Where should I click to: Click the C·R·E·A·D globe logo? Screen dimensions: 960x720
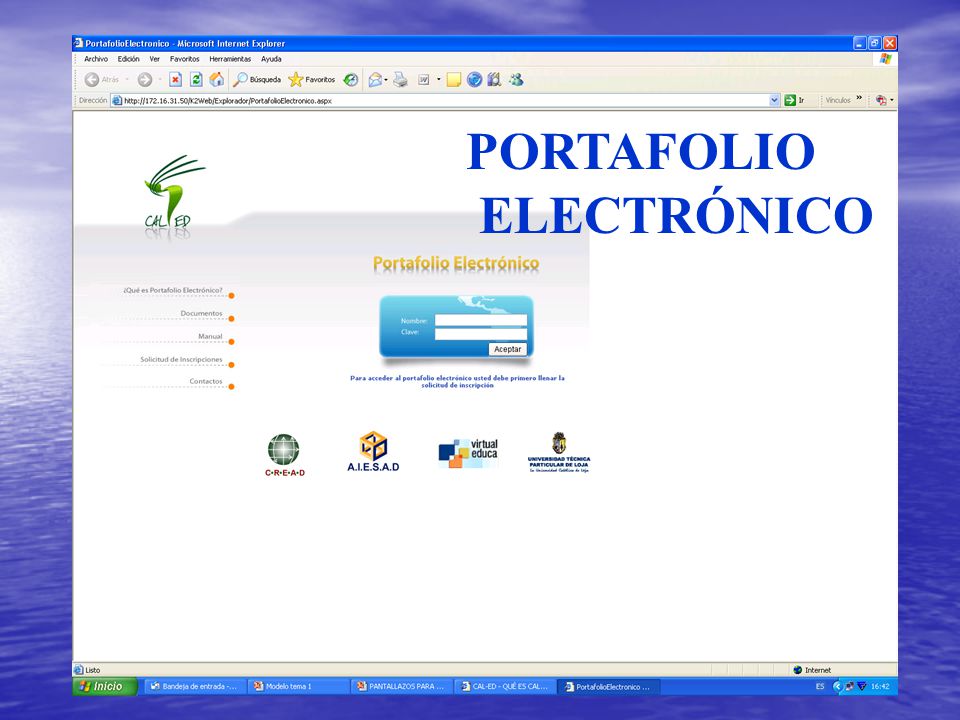[284, 454]
